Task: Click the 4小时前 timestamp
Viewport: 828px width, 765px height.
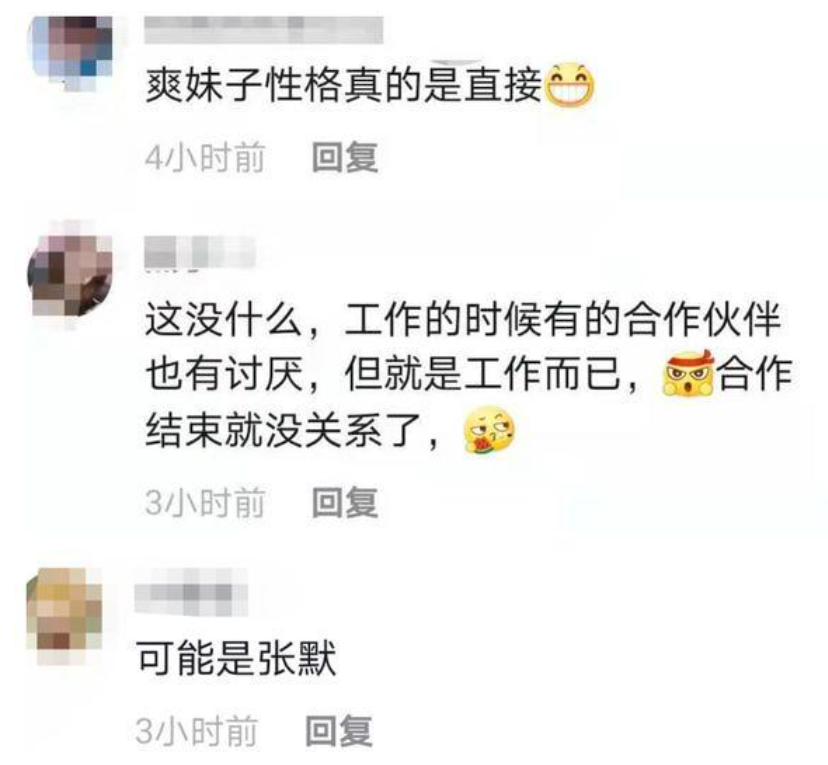Action: pyautogui.click(x=205, y=157)
